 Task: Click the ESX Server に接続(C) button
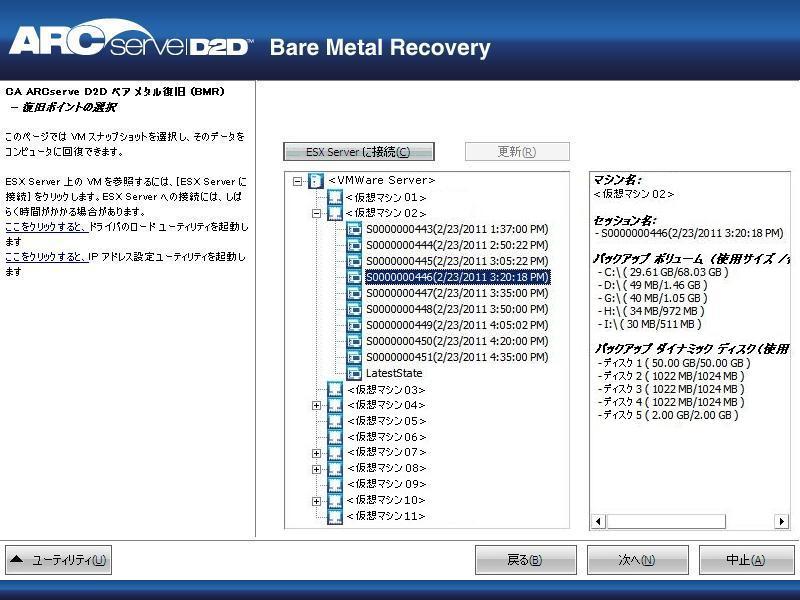[x=359, y=152]
